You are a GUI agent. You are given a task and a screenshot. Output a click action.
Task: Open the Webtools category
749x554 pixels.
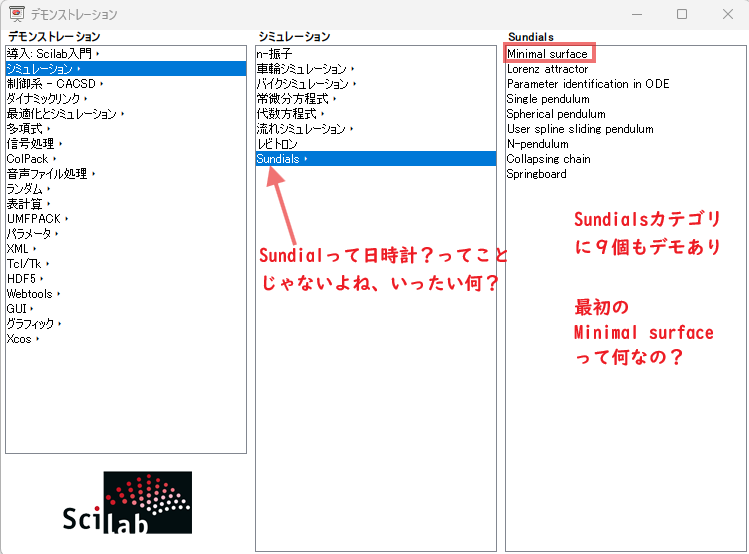pos(126,294)
